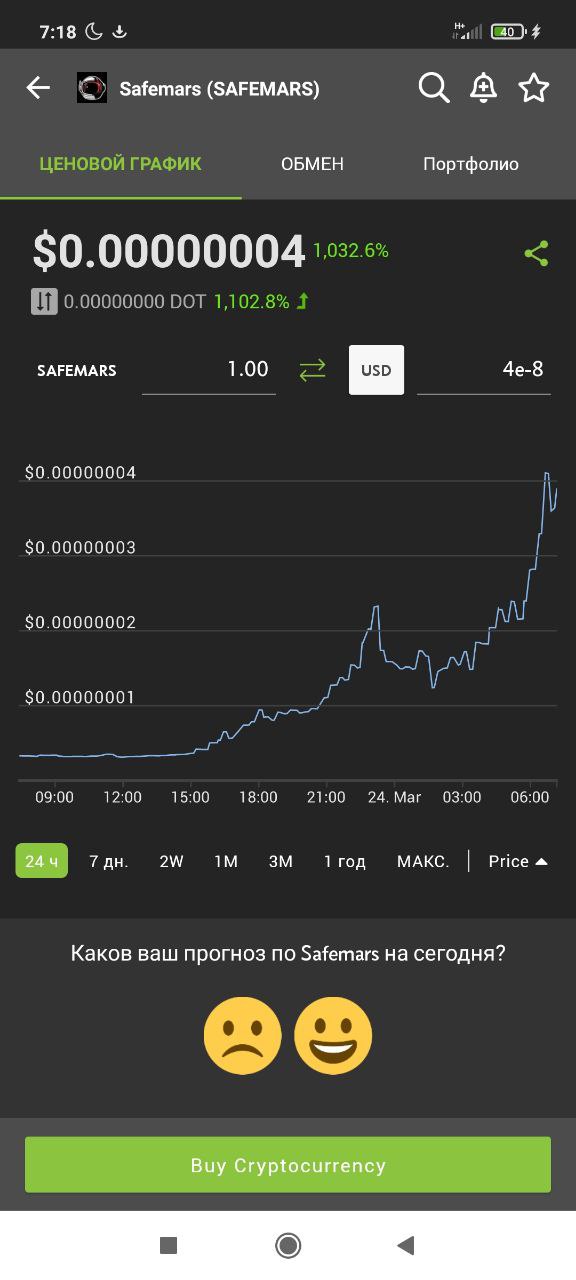Open the USD currency selector

376,370
